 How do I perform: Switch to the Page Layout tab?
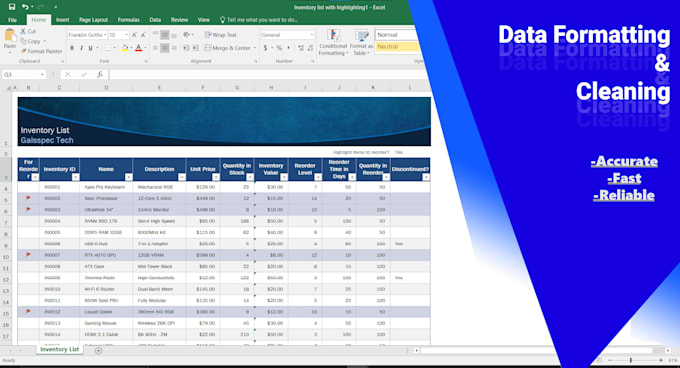point(93,20)
